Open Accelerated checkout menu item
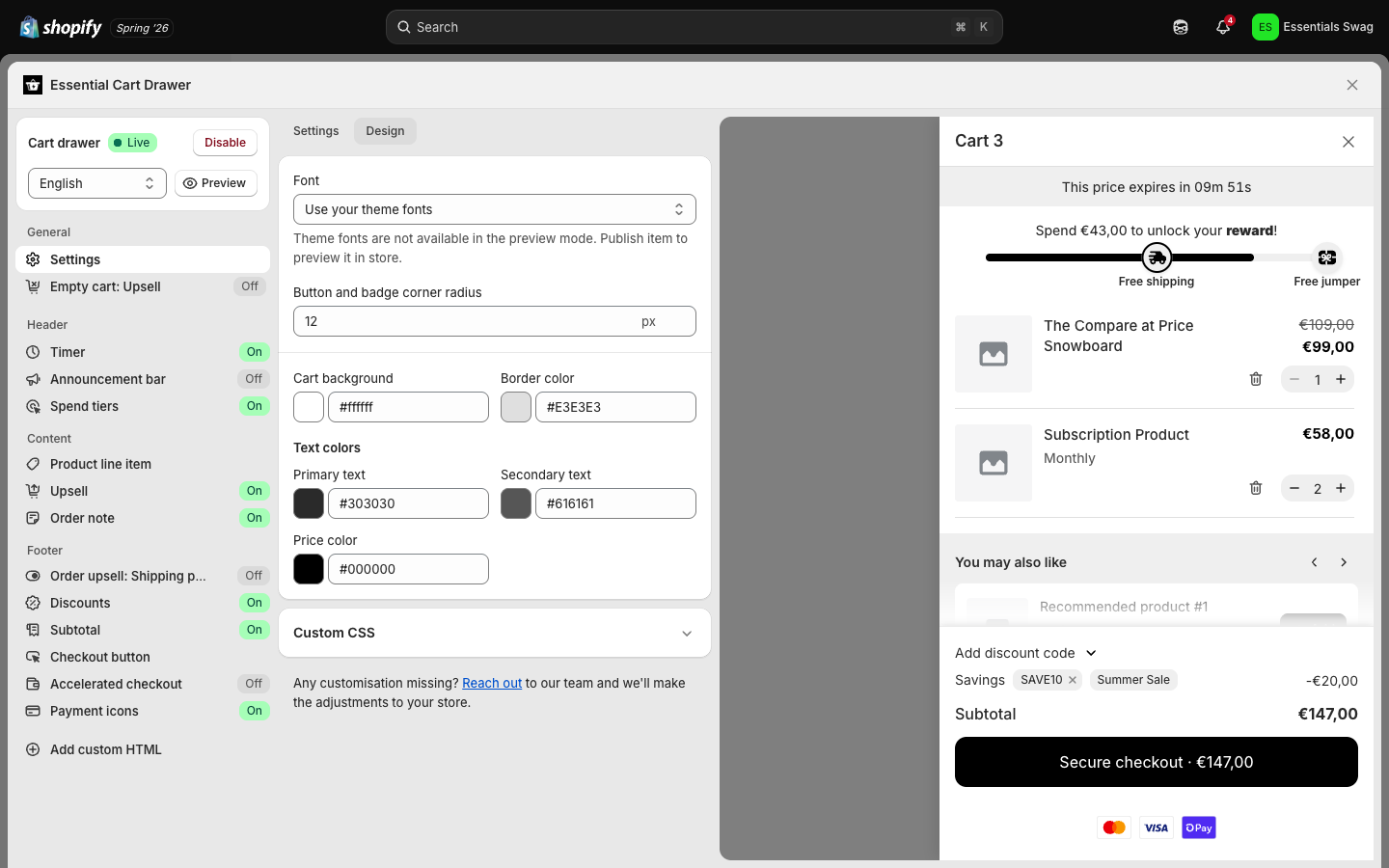 [143, 684]
